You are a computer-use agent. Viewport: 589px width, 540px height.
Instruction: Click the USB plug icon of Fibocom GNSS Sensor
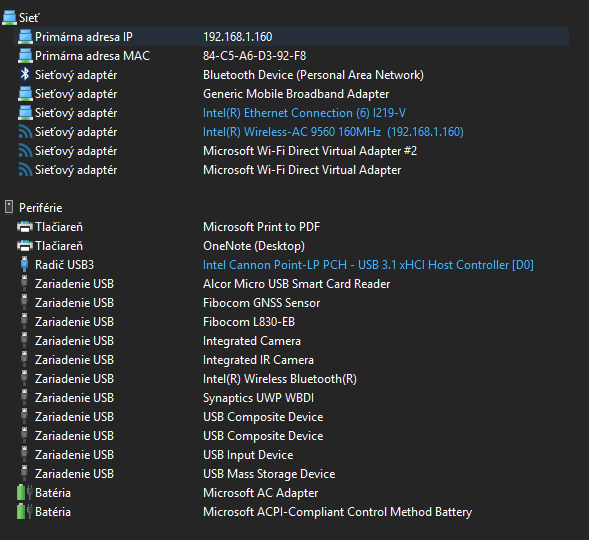tap(24, 303)
